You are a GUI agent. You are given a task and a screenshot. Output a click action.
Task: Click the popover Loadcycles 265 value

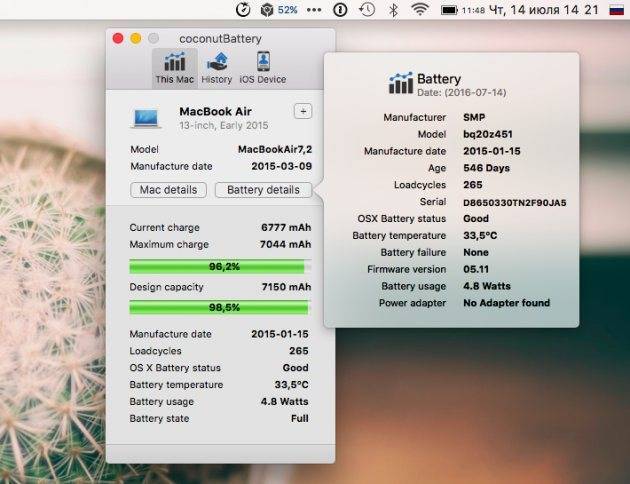(x=472, y=185)
